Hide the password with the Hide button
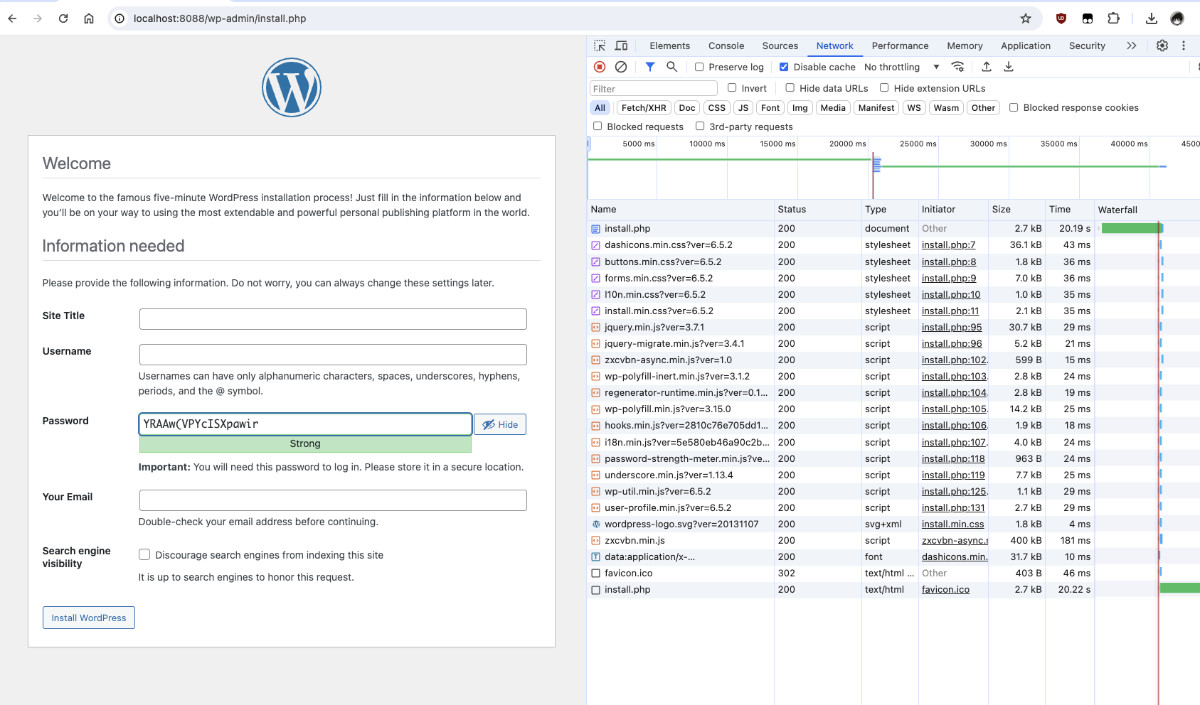Screen dimensions: 1200x705 coord(500,424)
